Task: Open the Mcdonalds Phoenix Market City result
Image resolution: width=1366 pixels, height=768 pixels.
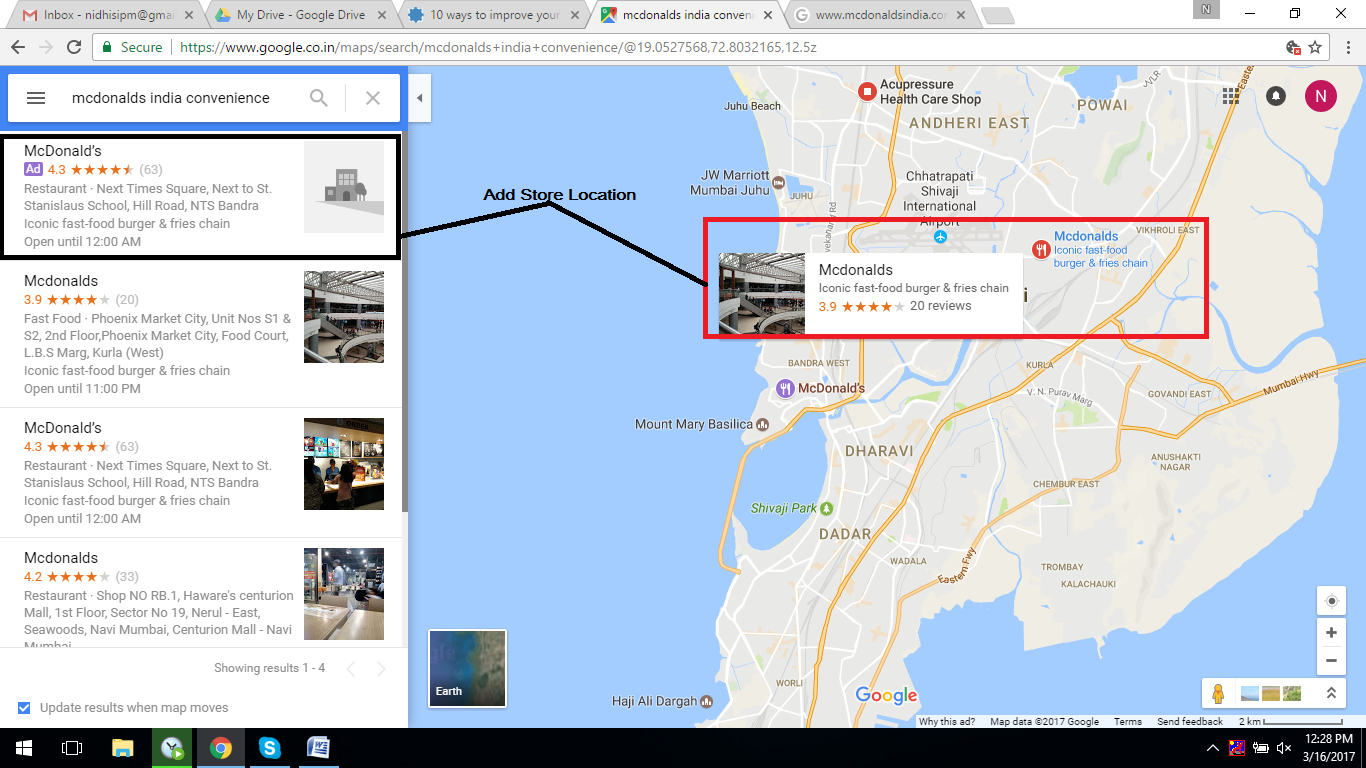Action: pos(201,334)
